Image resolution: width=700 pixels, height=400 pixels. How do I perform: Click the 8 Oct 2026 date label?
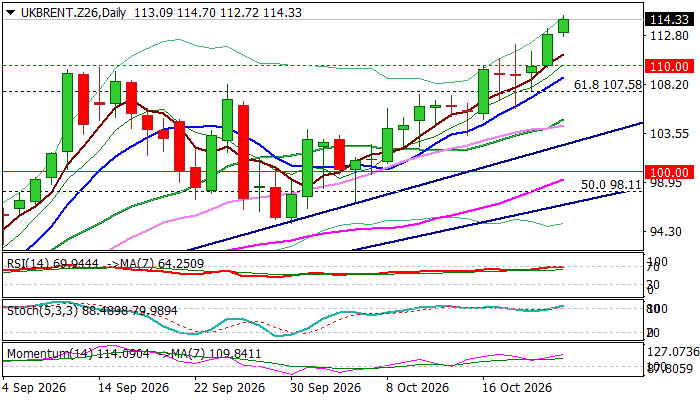(x=417, y=388)
